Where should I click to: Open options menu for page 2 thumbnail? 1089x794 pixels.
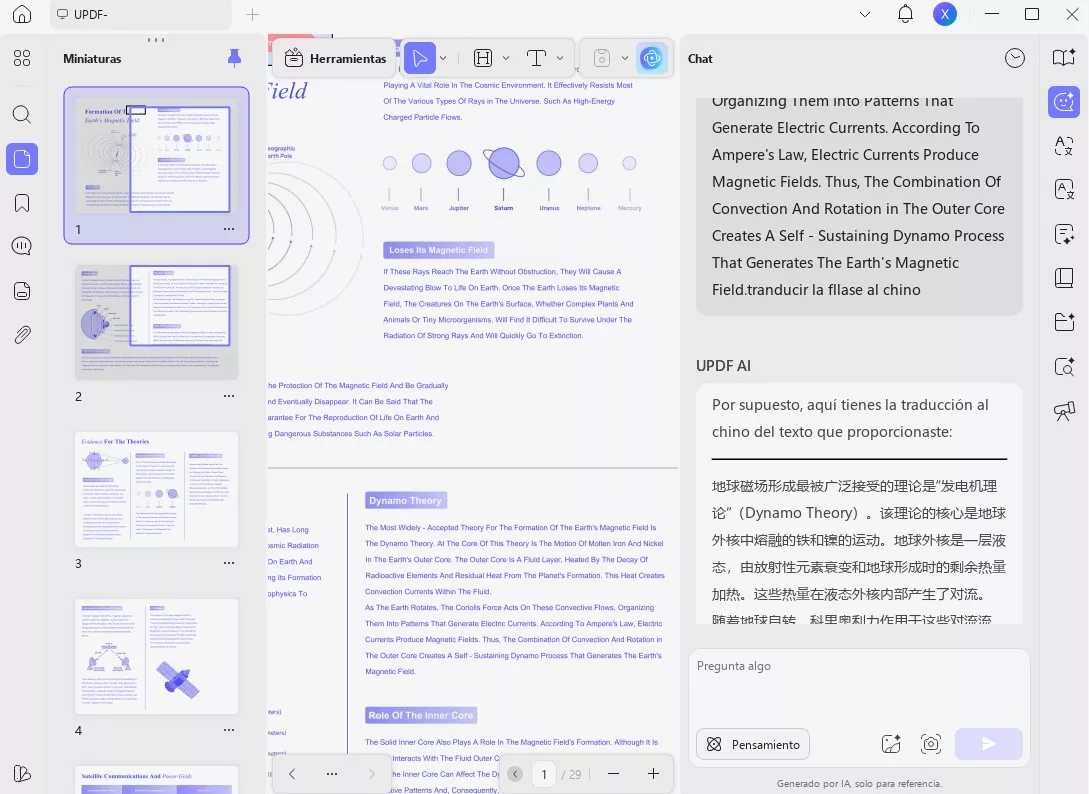pyautogui.click(x=229, y=396)
